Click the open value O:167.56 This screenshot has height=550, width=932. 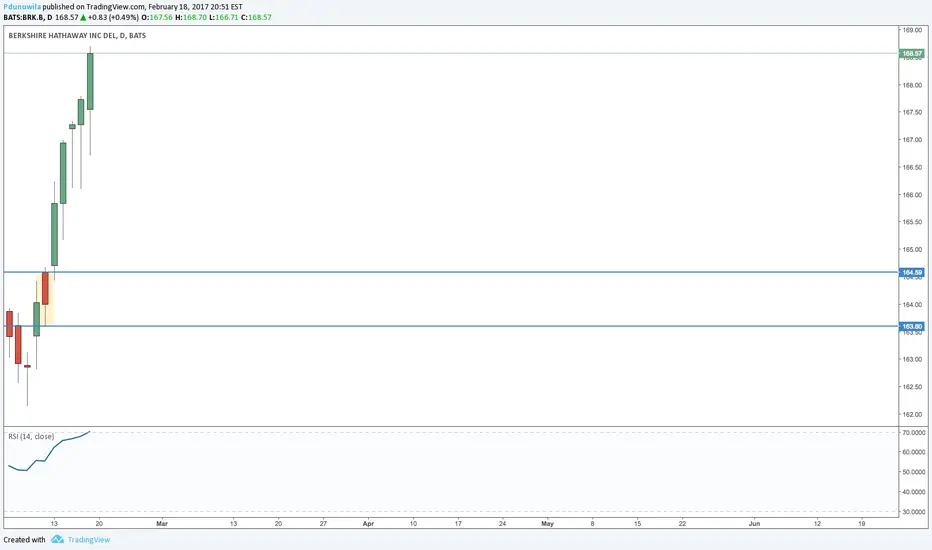tap(157, 18)
